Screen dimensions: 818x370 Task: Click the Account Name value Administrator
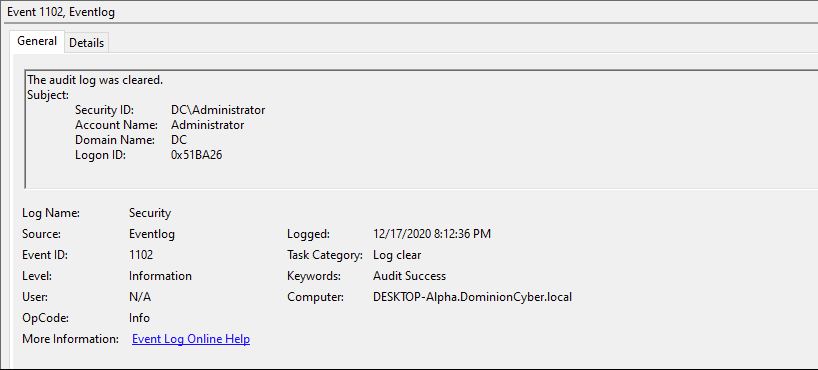[208, 125]
